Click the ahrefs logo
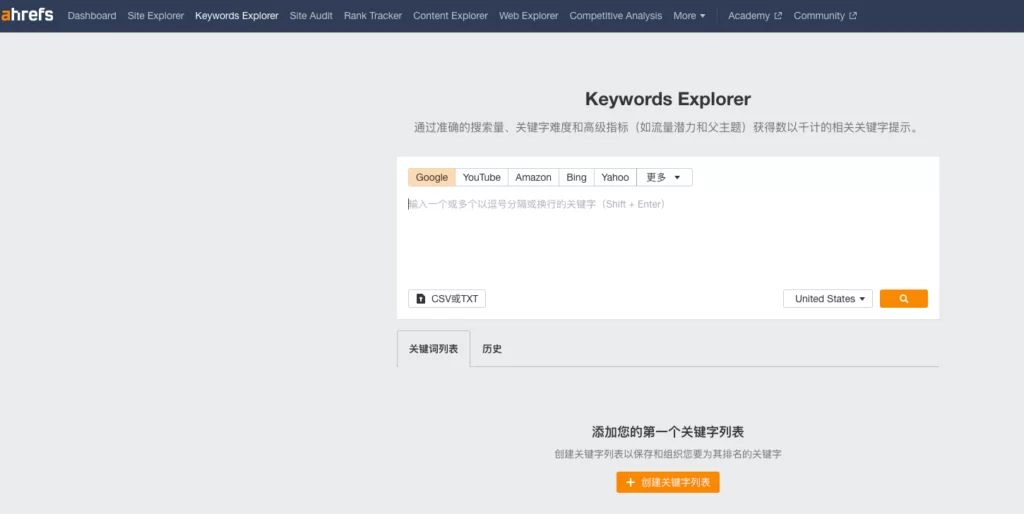This screenshot has height=514, width=1024. [27, 14]
